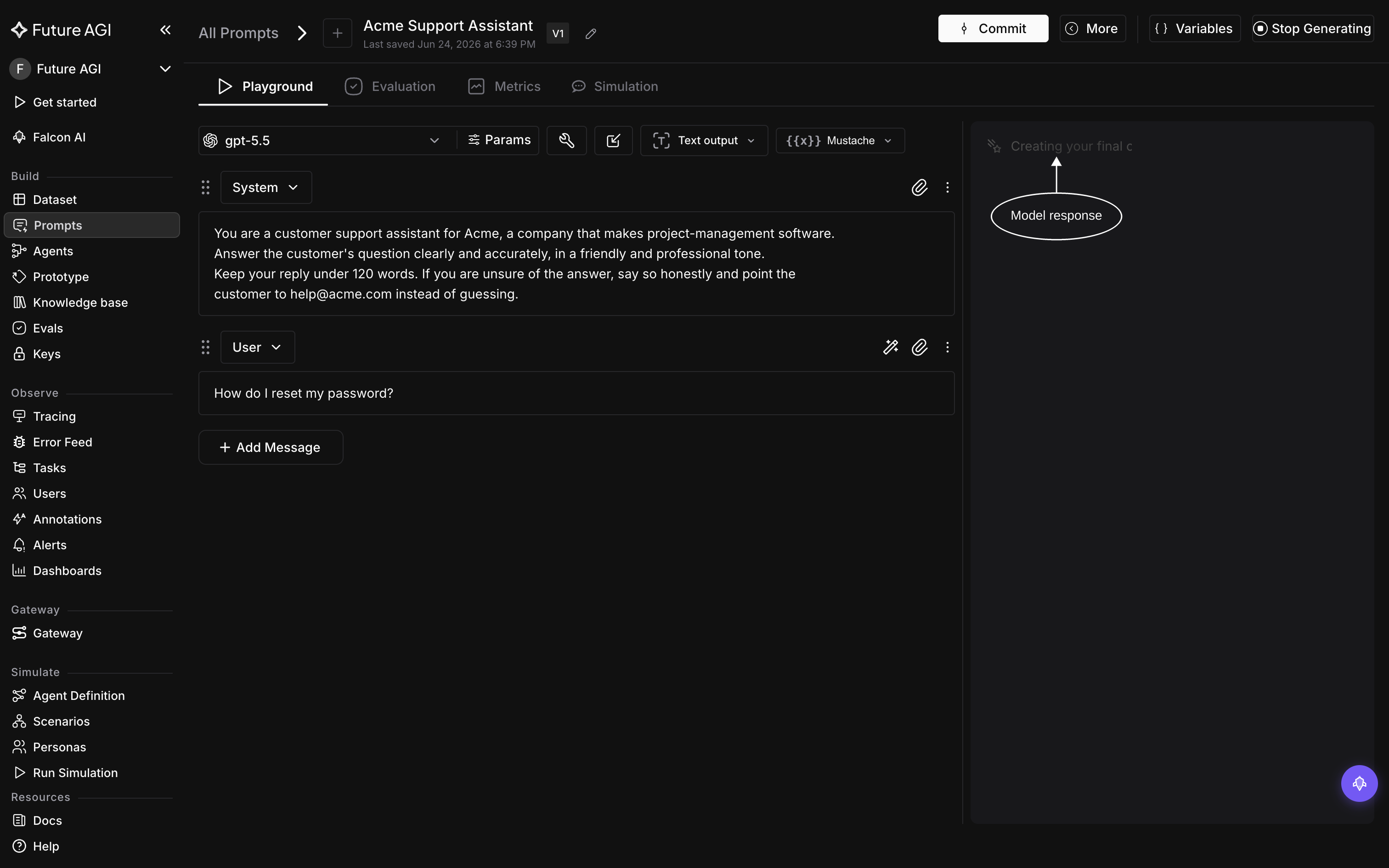This screenshot has width=1389, height=868.
Task: Open the Mustache template format dropdown
Action: pyautogui.click(x=840, y=141)
